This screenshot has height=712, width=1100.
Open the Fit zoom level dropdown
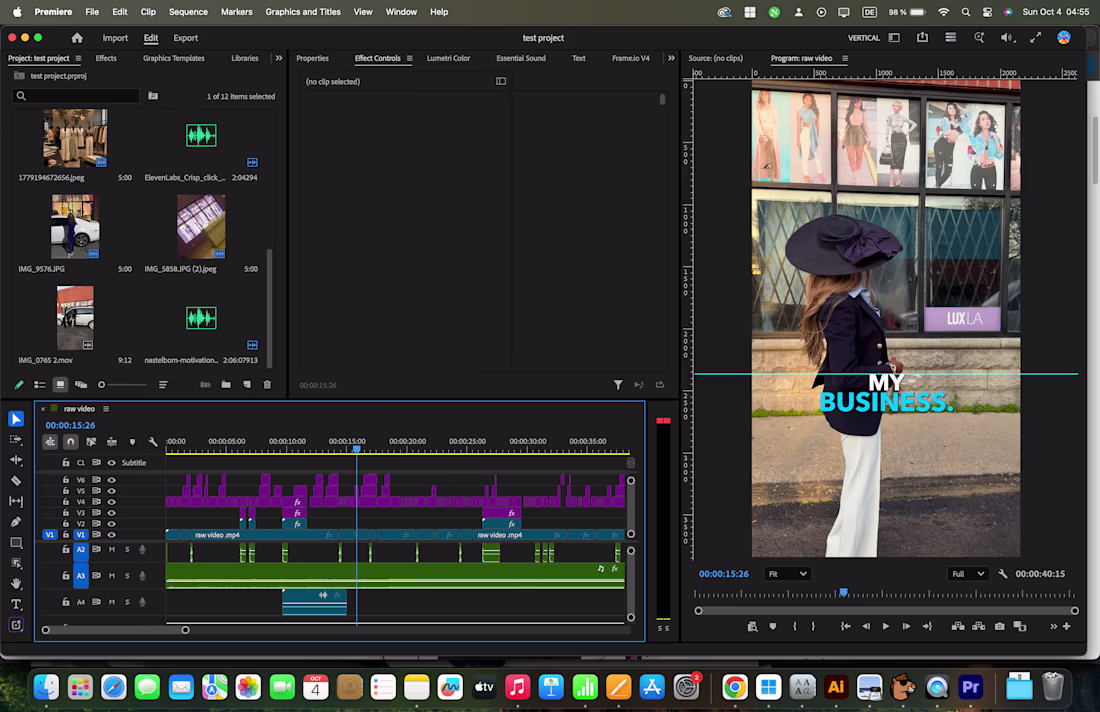pos(786,574)
